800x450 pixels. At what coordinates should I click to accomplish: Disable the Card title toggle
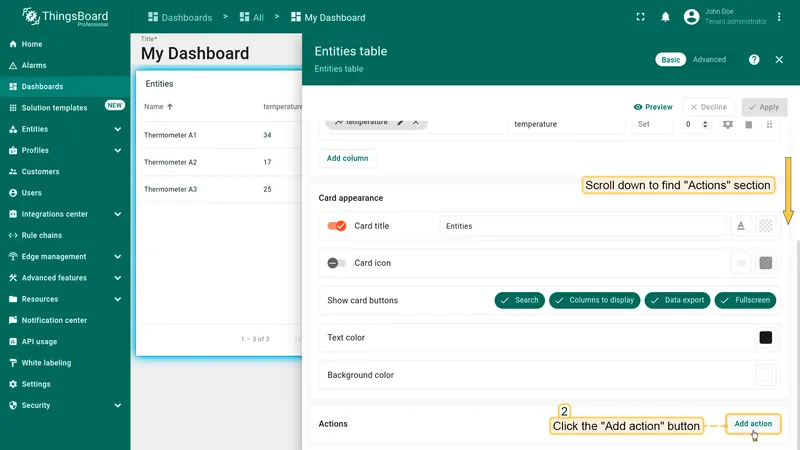point(337,226)
